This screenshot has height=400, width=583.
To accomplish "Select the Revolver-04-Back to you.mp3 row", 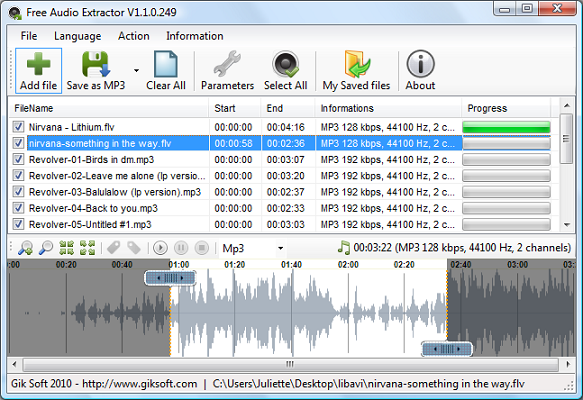I will (x=282, y=208).
